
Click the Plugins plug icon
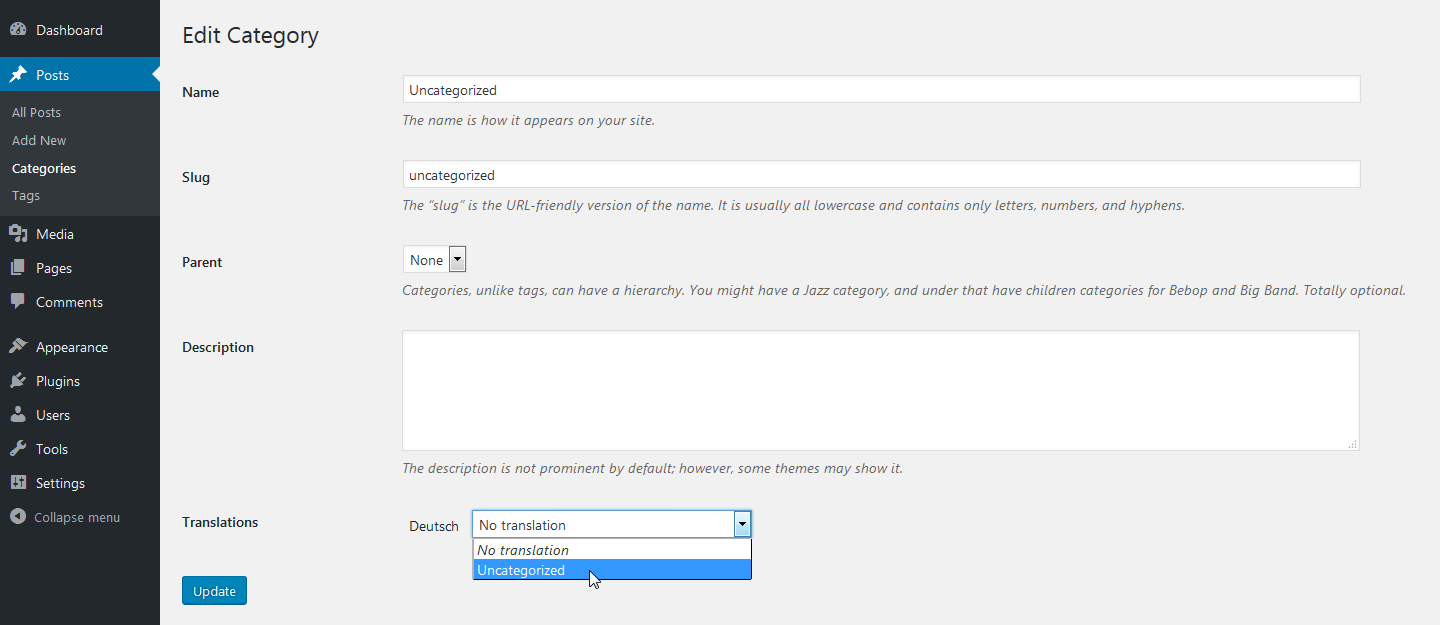pyautogui.click(x=18, y=381)
